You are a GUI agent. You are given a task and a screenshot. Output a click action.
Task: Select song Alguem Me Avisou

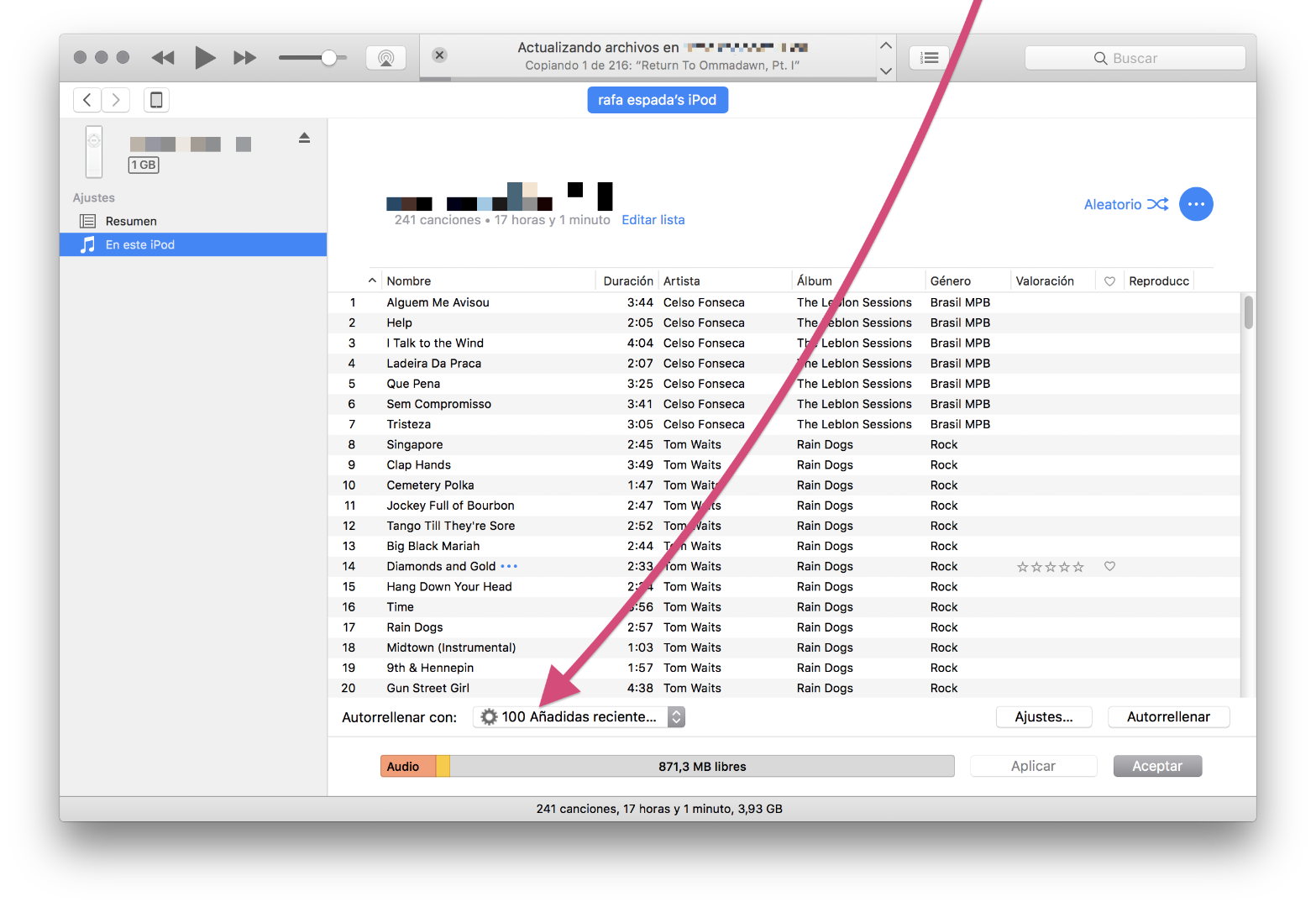pyautogui.click(x=784, y=302)
